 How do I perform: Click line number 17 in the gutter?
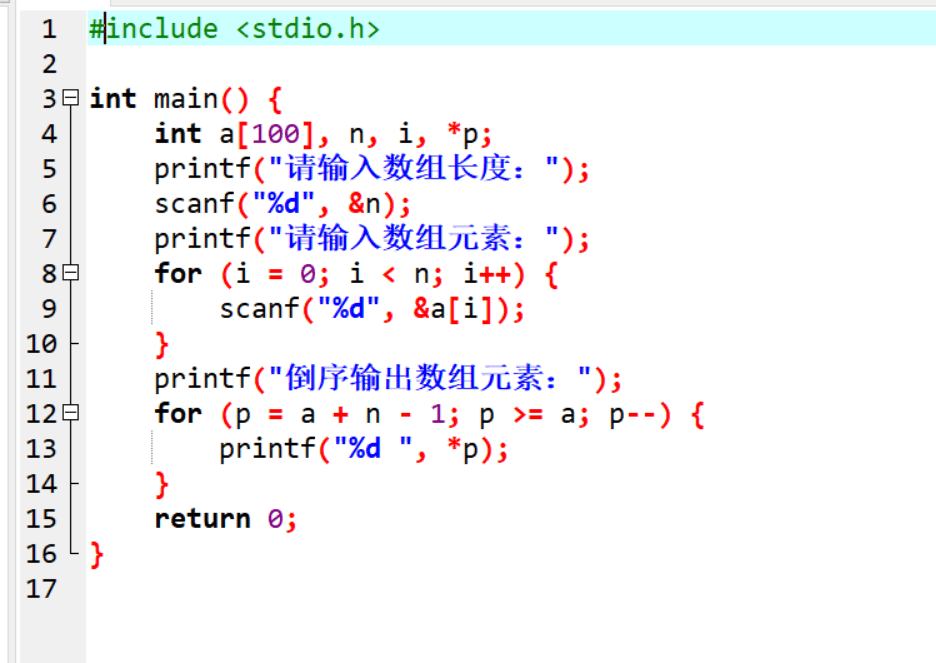42,588
